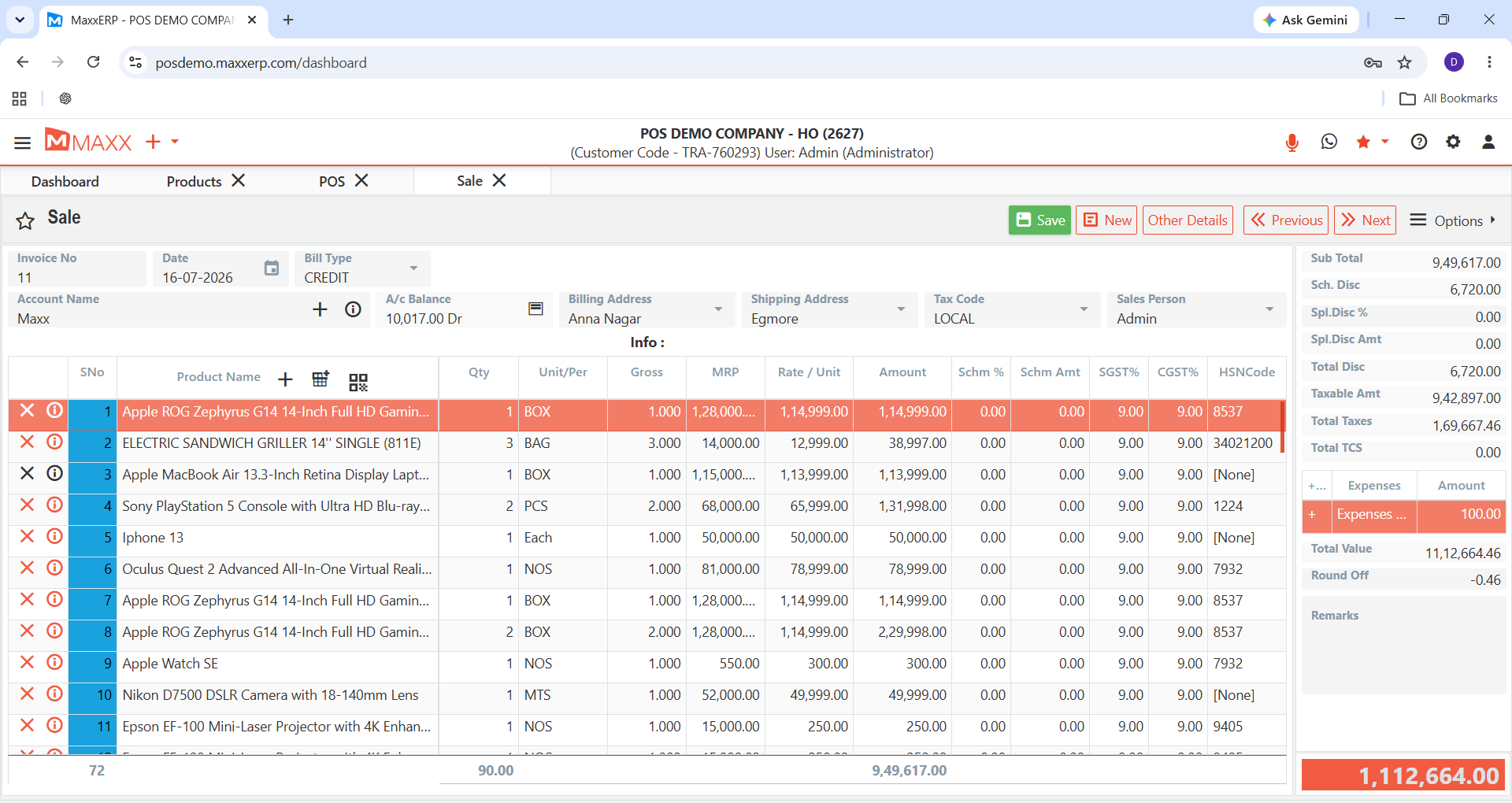Open Ask Gemini

coord(1306,20)
